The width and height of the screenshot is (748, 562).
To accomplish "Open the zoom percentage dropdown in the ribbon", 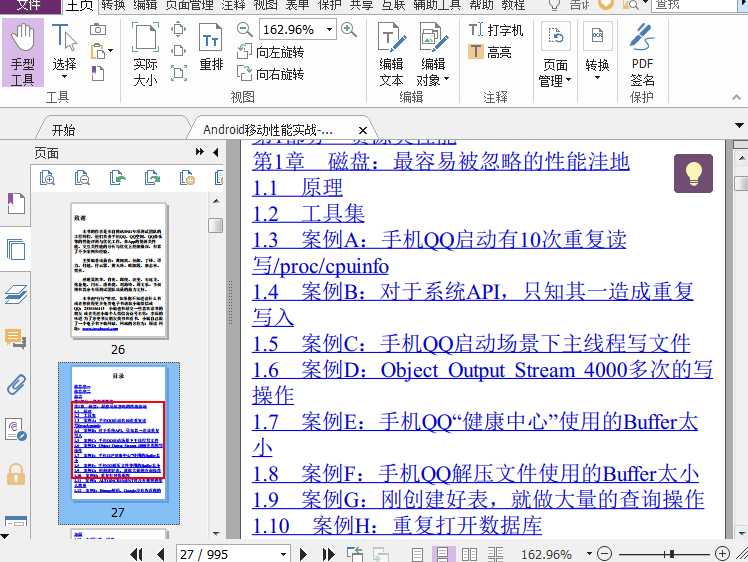I will (329, 30).
